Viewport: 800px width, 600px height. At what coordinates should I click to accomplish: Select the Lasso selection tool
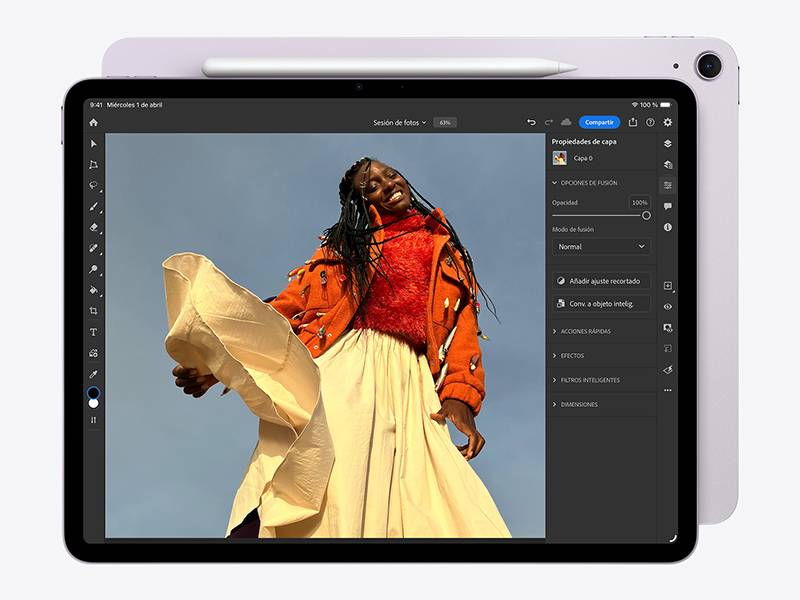click(x=93, y=185)
